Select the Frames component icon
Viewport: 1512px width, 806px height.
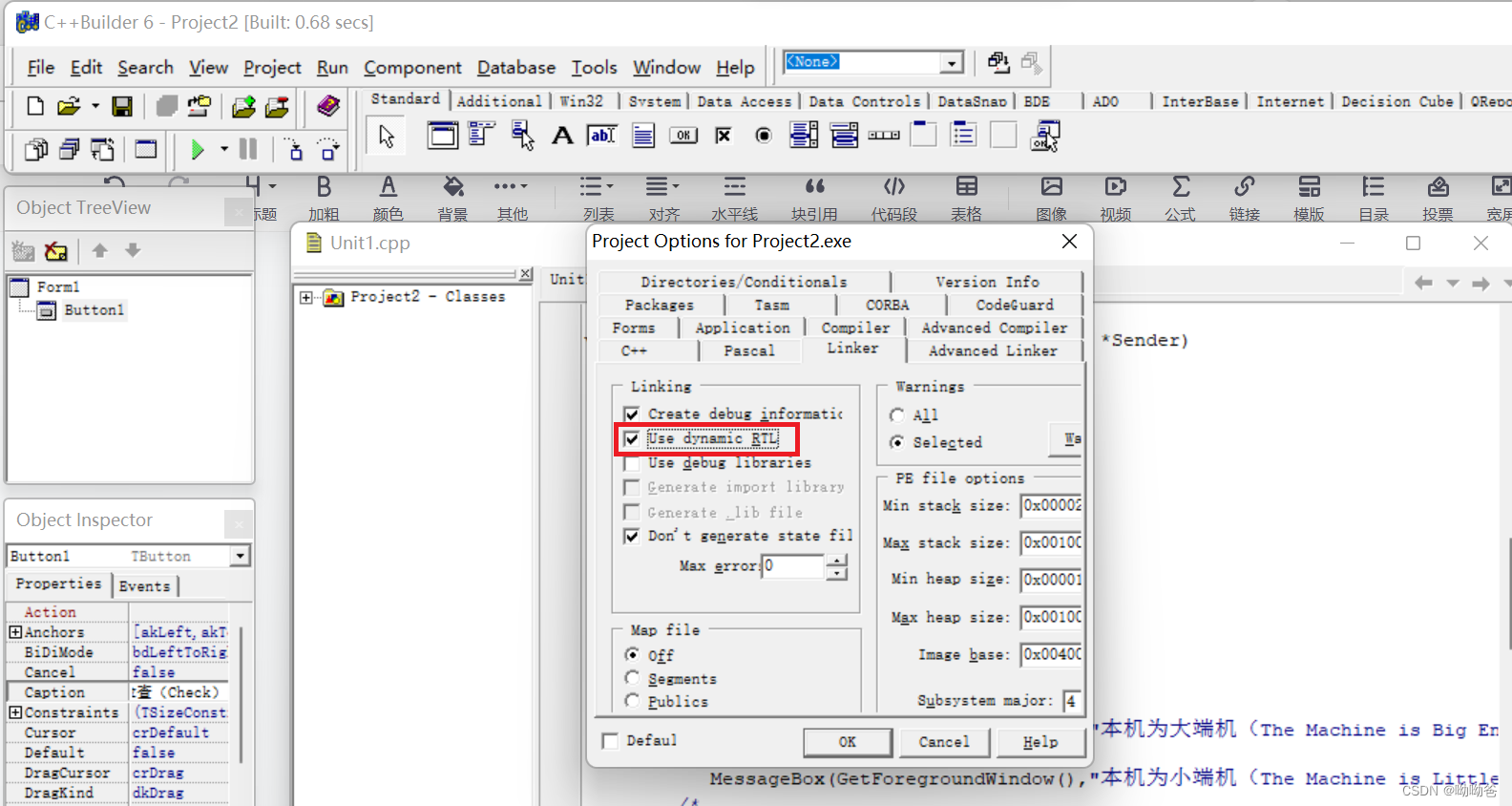pyautogui.click(x=442, y=135)
